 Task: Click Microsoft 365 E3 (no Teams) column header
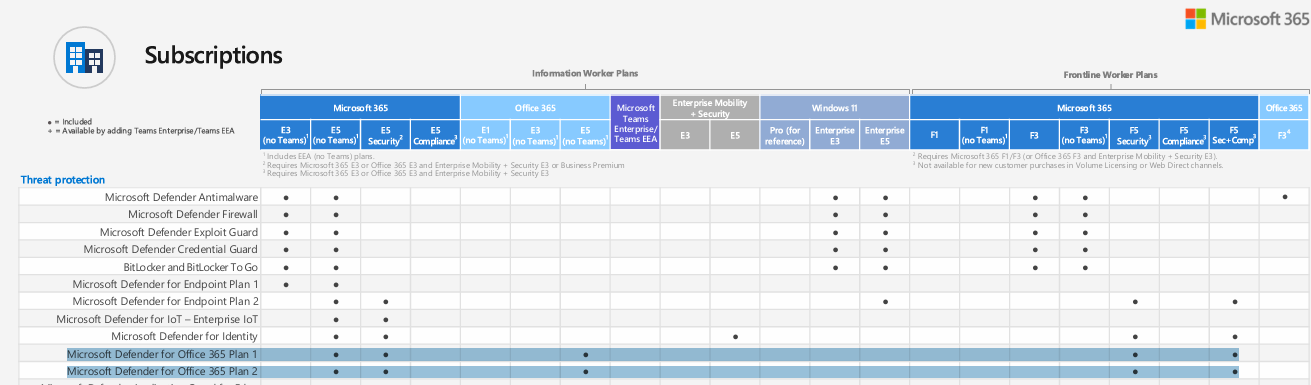point(285,135)
